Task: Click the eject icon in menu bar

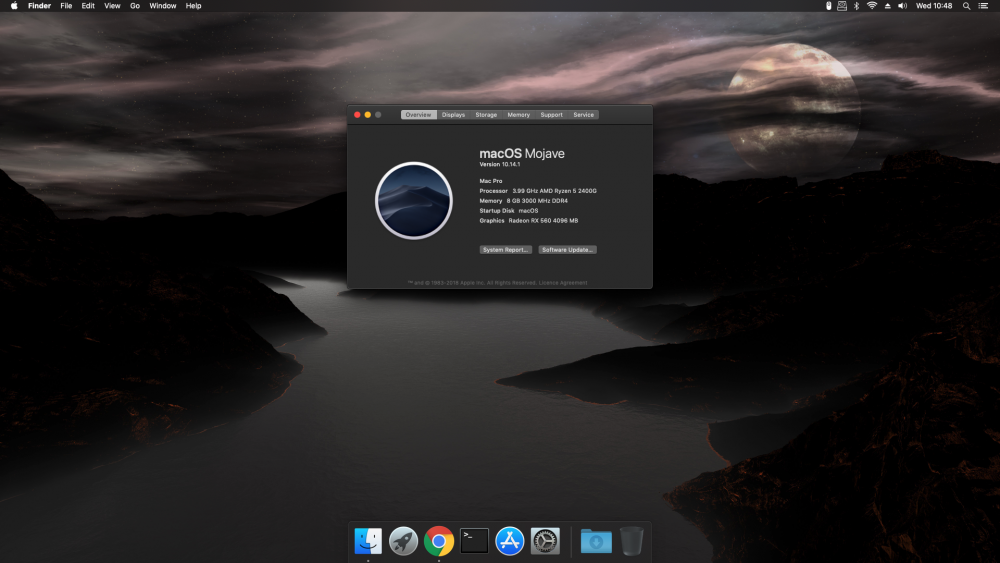Action: click(888, 6)
